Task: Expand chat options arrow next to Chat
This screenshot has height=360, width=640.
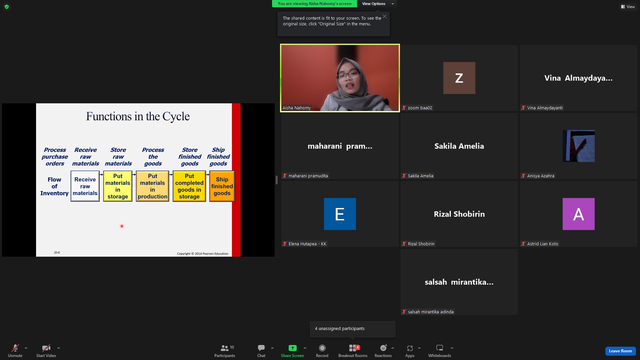Action: (272, 348)
